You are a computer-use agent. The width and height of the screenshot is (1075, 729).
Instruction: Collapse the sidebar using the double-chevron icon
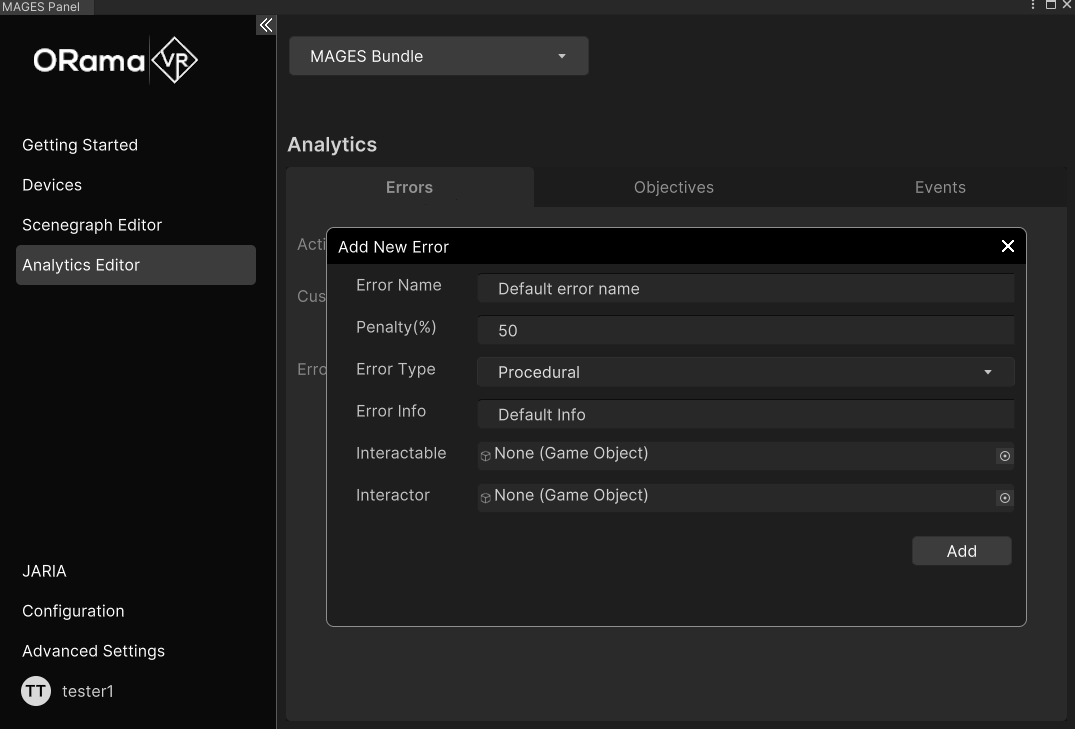click(x=265, y=25)
